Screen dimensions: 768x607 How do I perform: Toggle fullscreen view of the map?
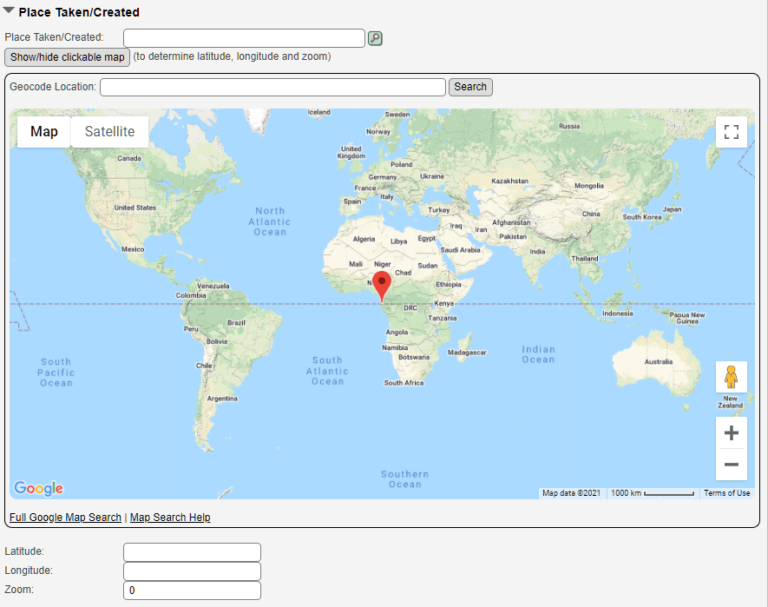(731, 132)
